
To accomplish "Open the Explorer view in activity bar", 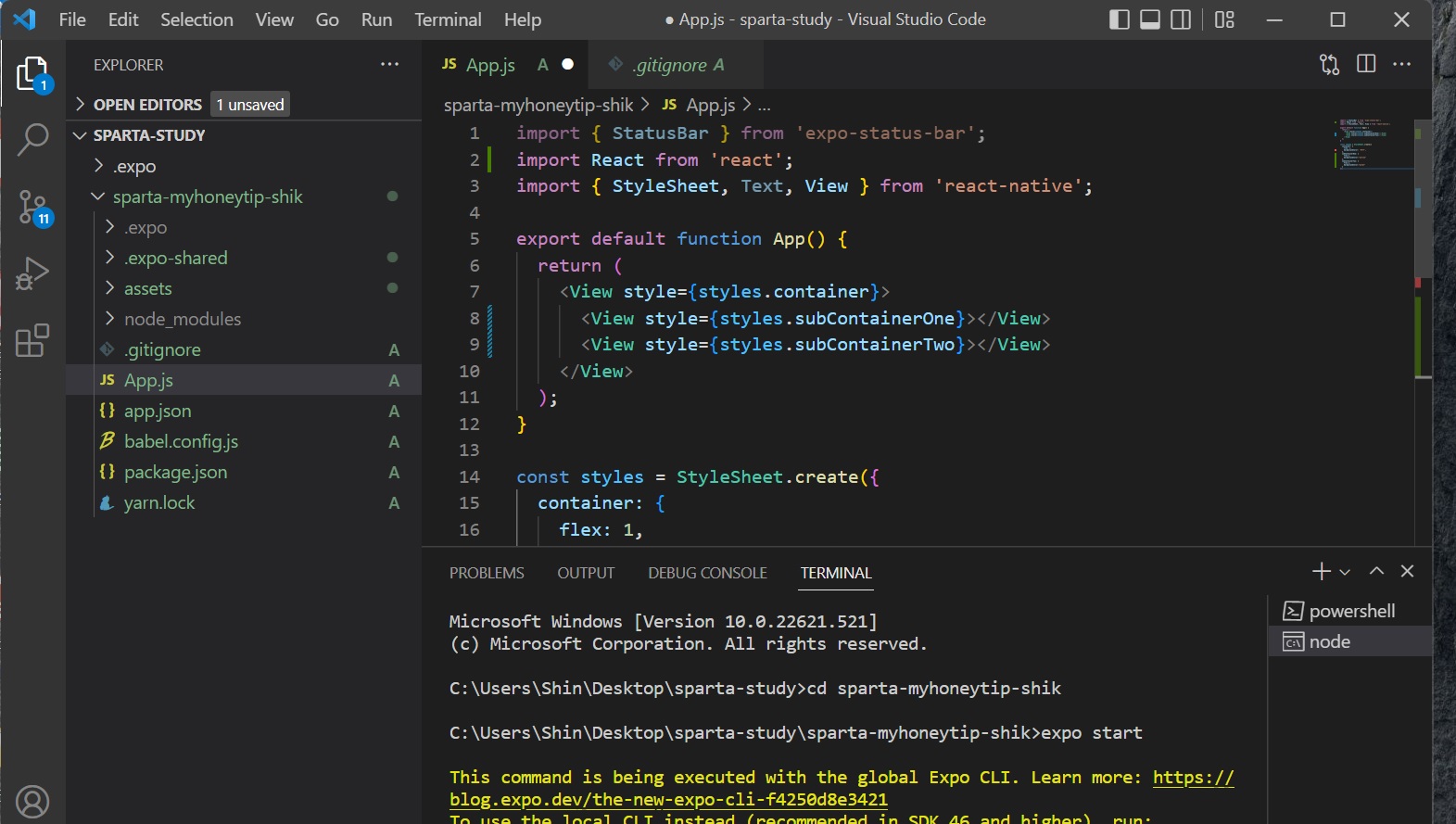I will coord(32,73).
